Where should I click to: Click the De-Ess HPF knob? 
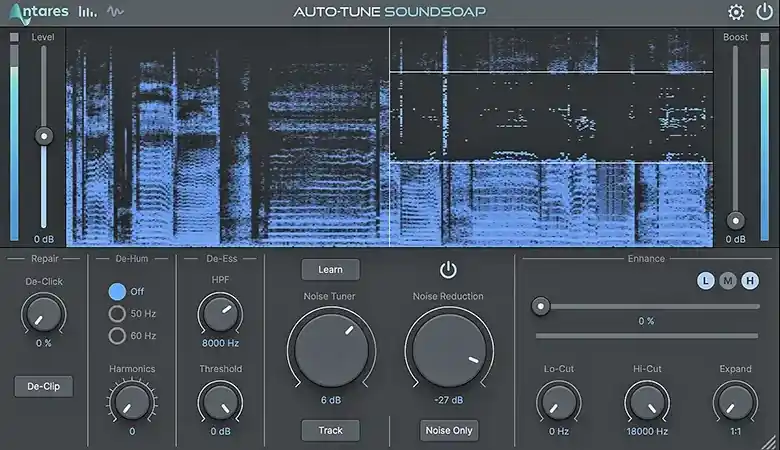tap(220, 314)
